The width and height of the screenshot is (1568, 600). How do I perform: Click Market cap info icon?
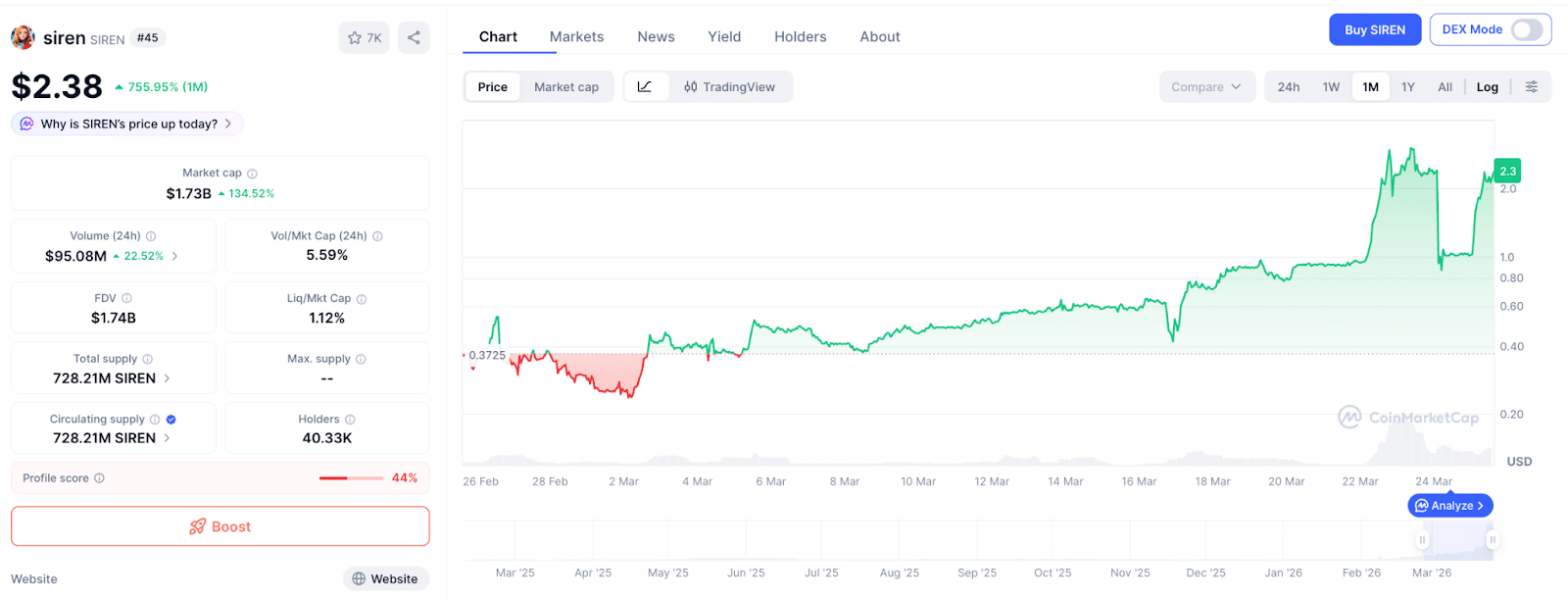pyautogui.click(x=252, y=174)
